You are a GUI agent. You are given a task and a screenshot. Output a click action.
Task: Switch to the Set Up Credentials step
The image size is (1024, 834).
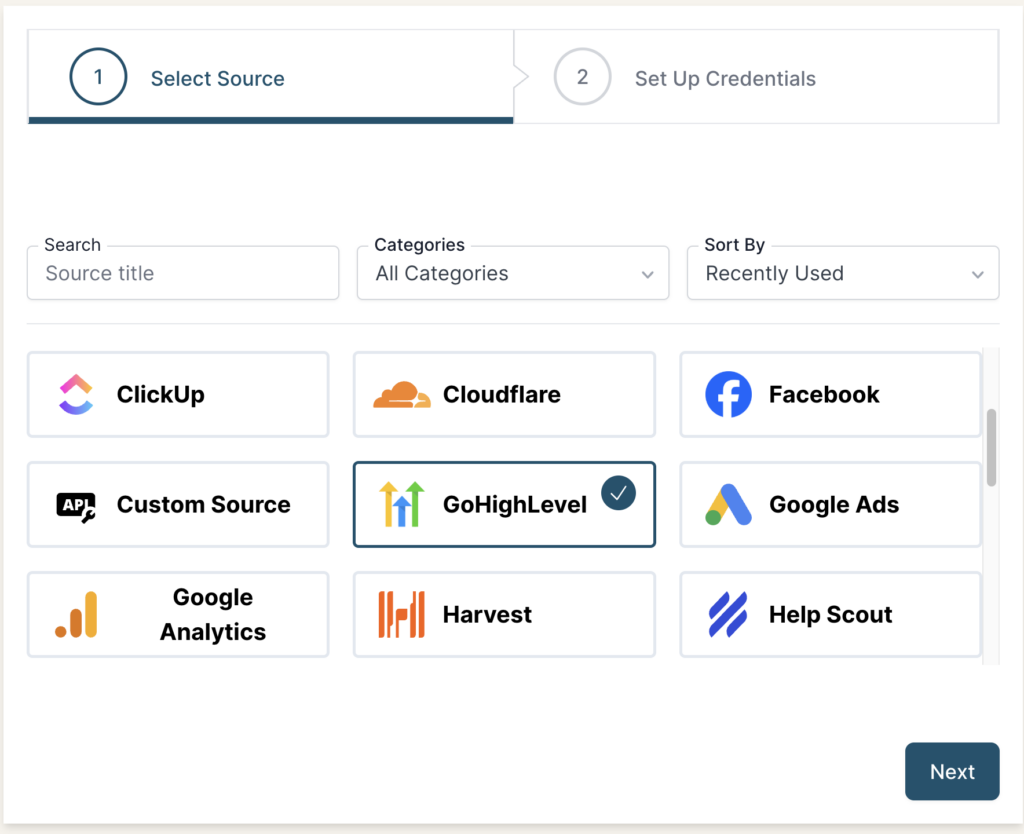(x=725, y=78)
